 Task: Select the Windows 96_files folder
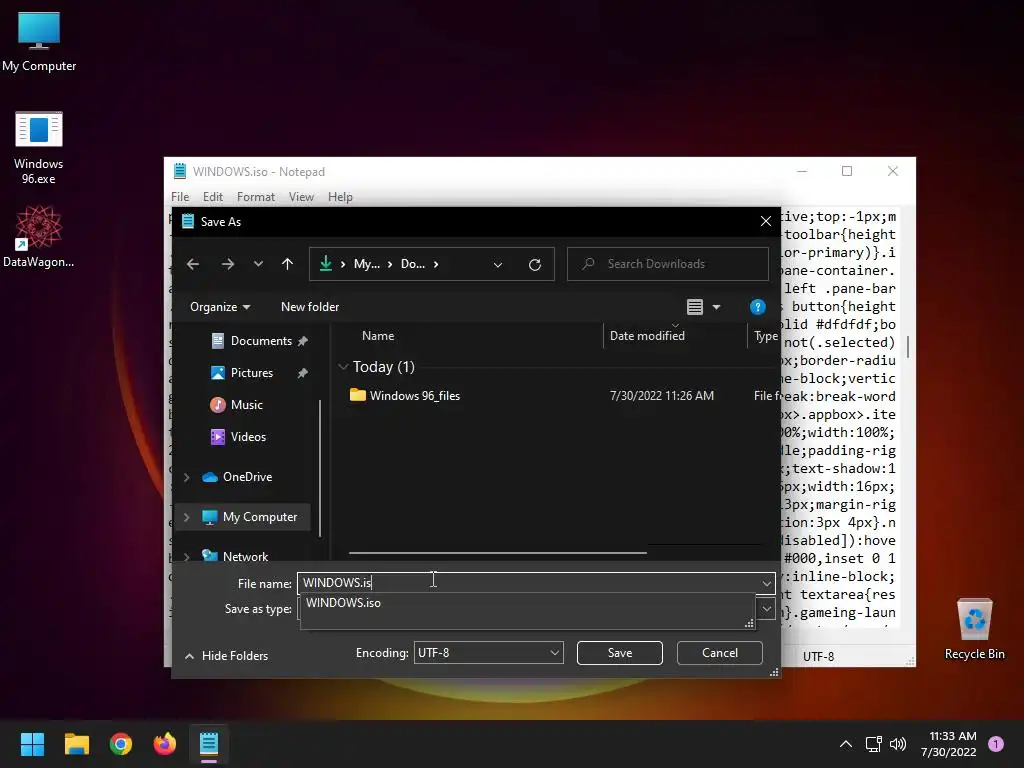[414, 396]
